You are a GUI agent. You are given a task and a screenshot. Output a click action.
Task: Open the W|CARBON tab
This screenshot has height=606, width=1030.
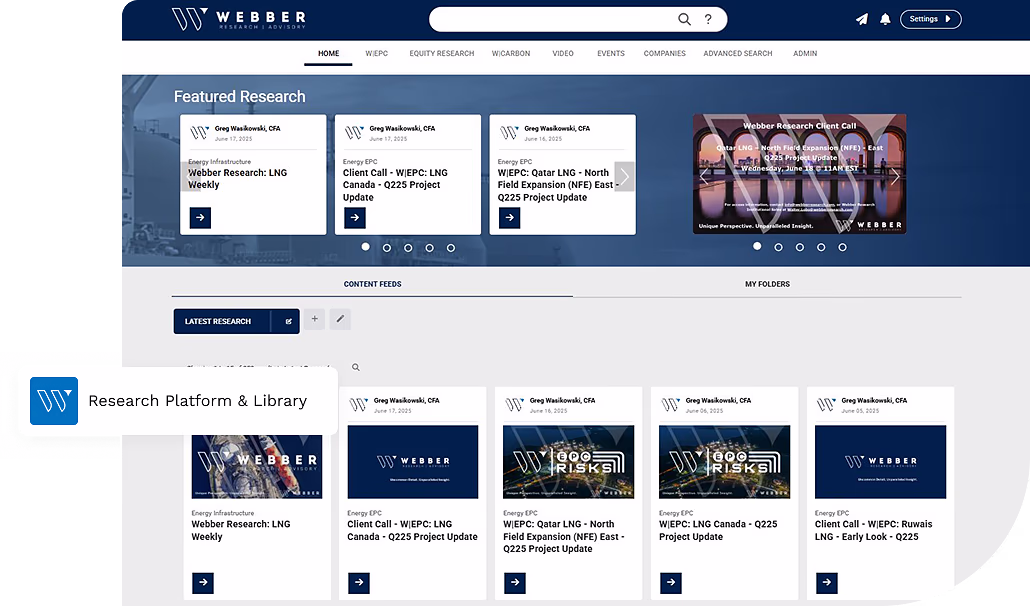[511, 54]
